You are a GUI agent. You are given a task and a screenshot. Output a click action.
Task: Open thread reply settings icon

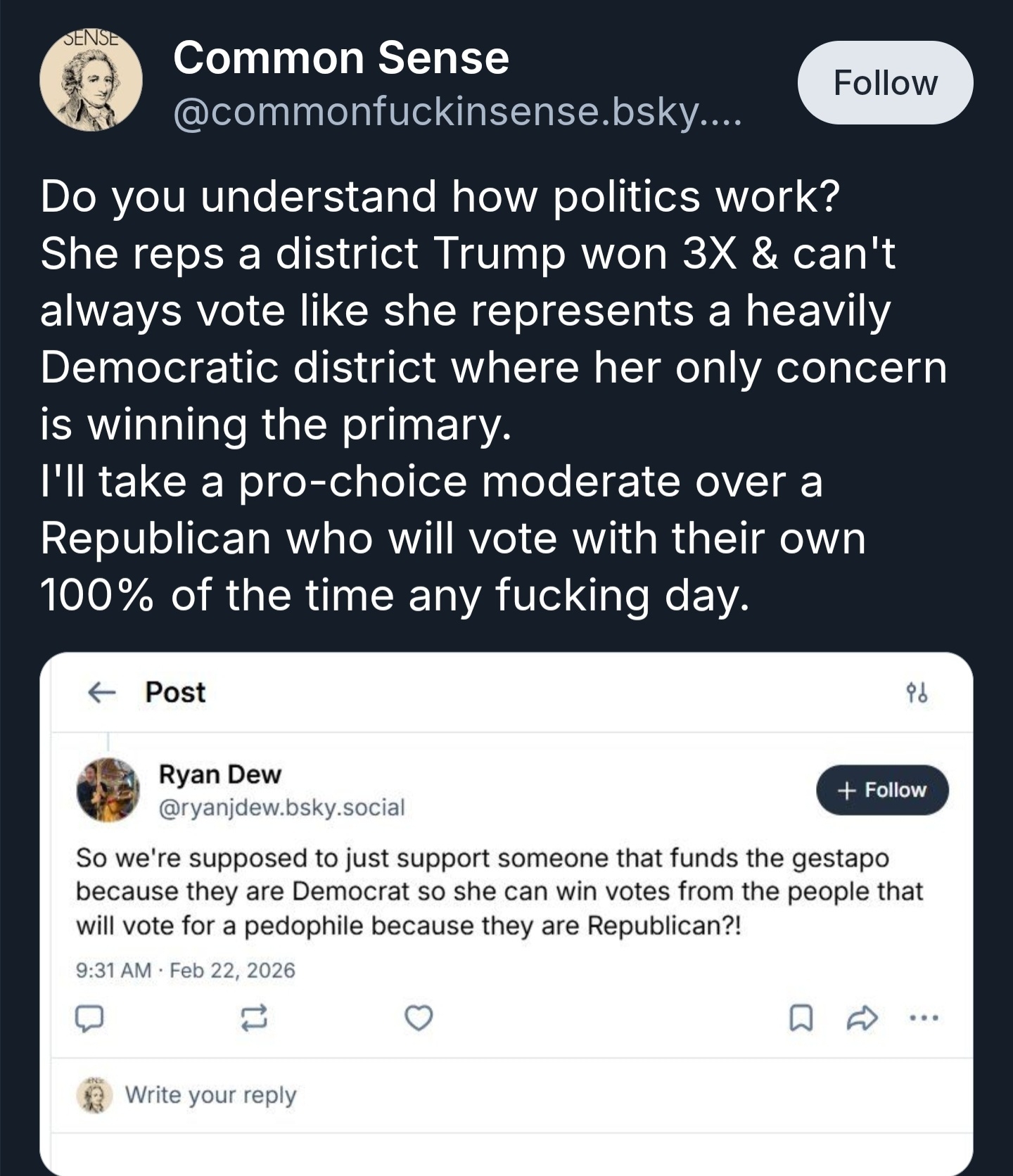tap(917, 694)
